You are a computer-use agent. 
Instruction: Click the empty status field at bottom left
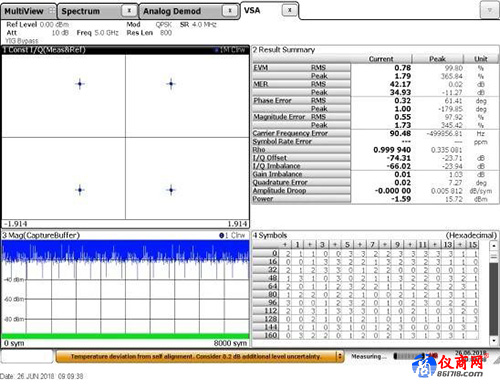coord(27,356)
